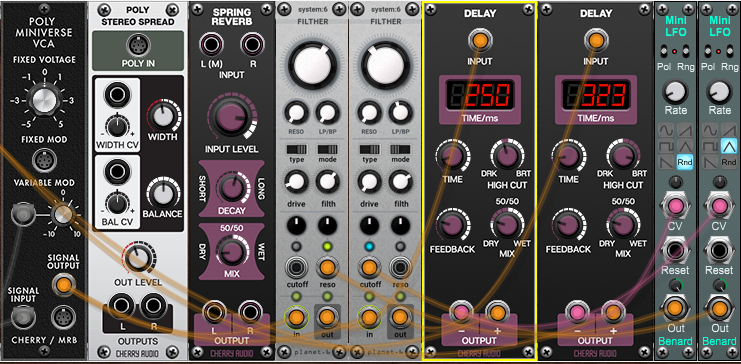Toggle the mode switch on second Filther

point(401,149)
